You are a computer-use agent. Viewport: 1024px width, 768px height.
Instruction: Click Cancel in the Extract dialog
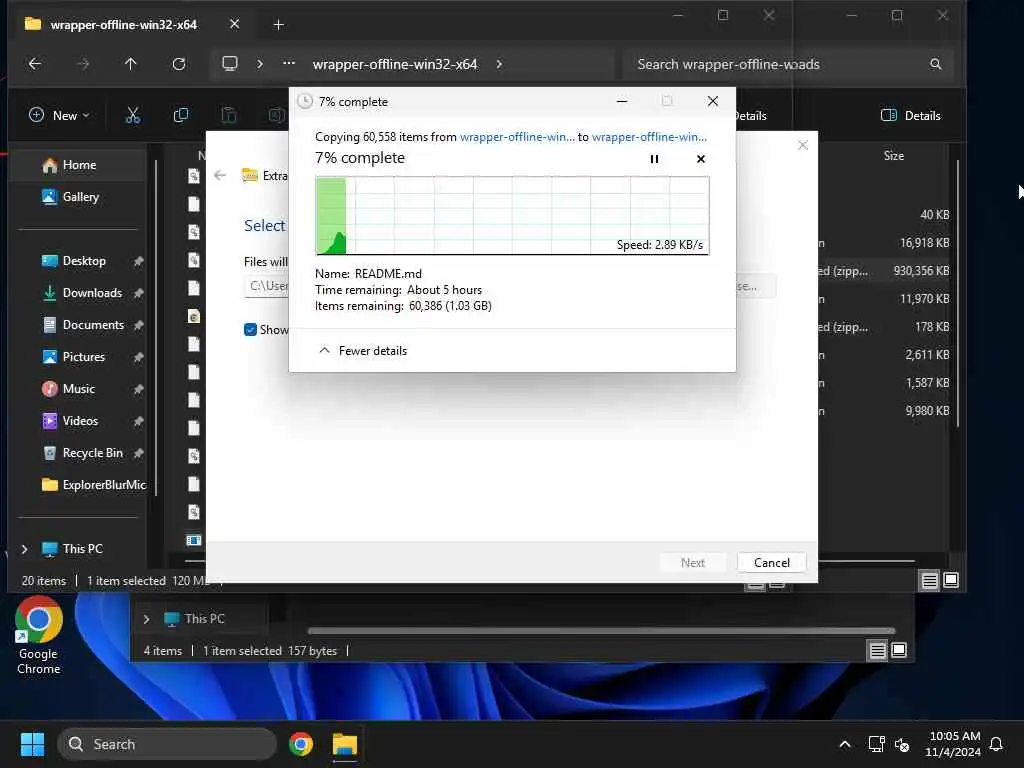point(771,563)
